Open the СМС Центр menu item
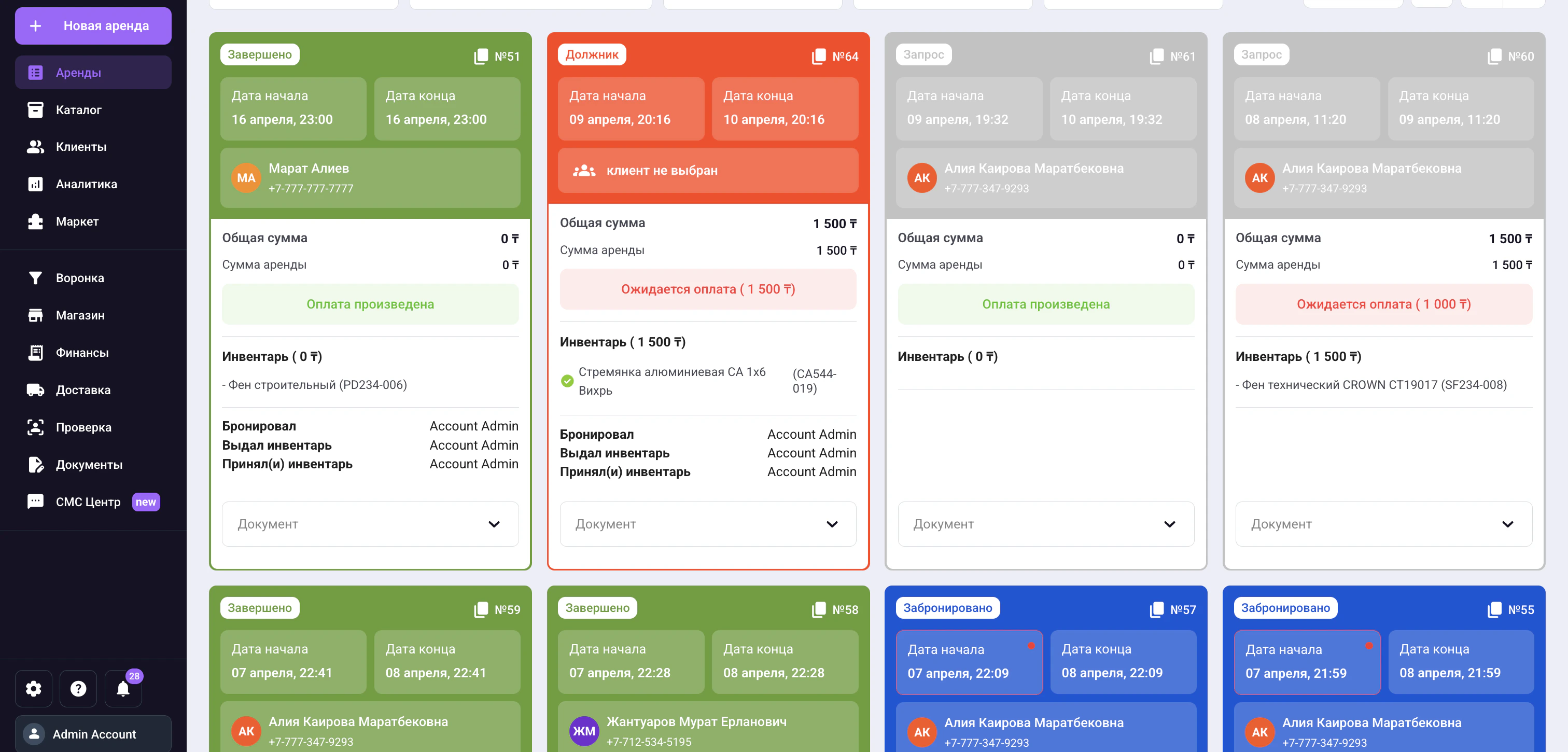The width and height of the screenshot is (1568, 752). [88, 502]
